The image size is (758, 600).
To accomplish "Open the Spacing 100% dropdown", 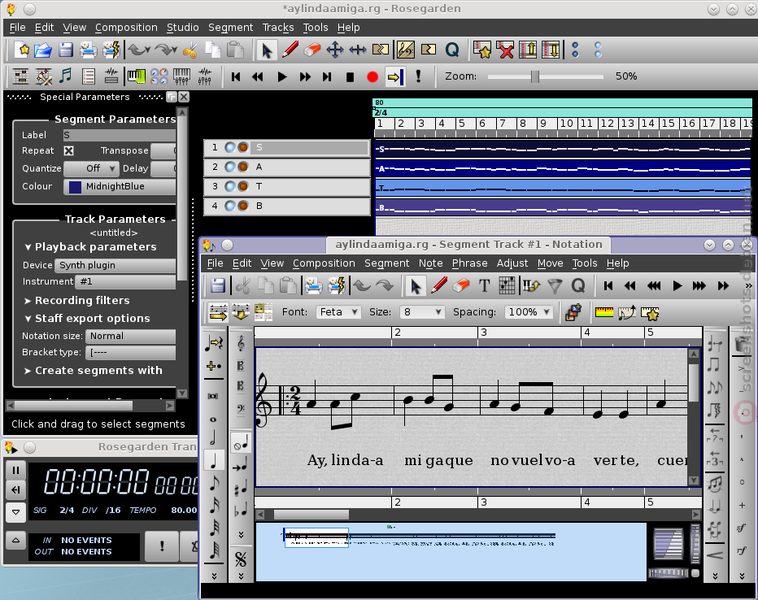I will click(x=528, y=312).
